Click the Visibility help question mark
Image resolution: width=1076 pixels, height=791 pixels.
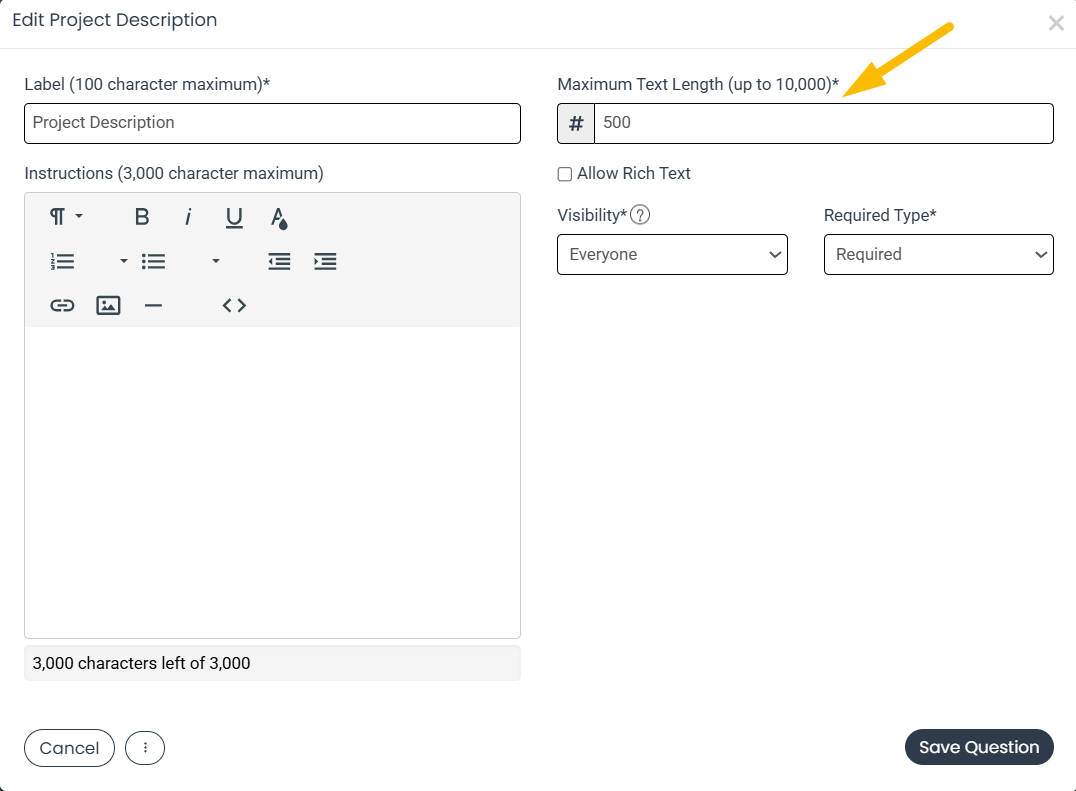(640, 215)
